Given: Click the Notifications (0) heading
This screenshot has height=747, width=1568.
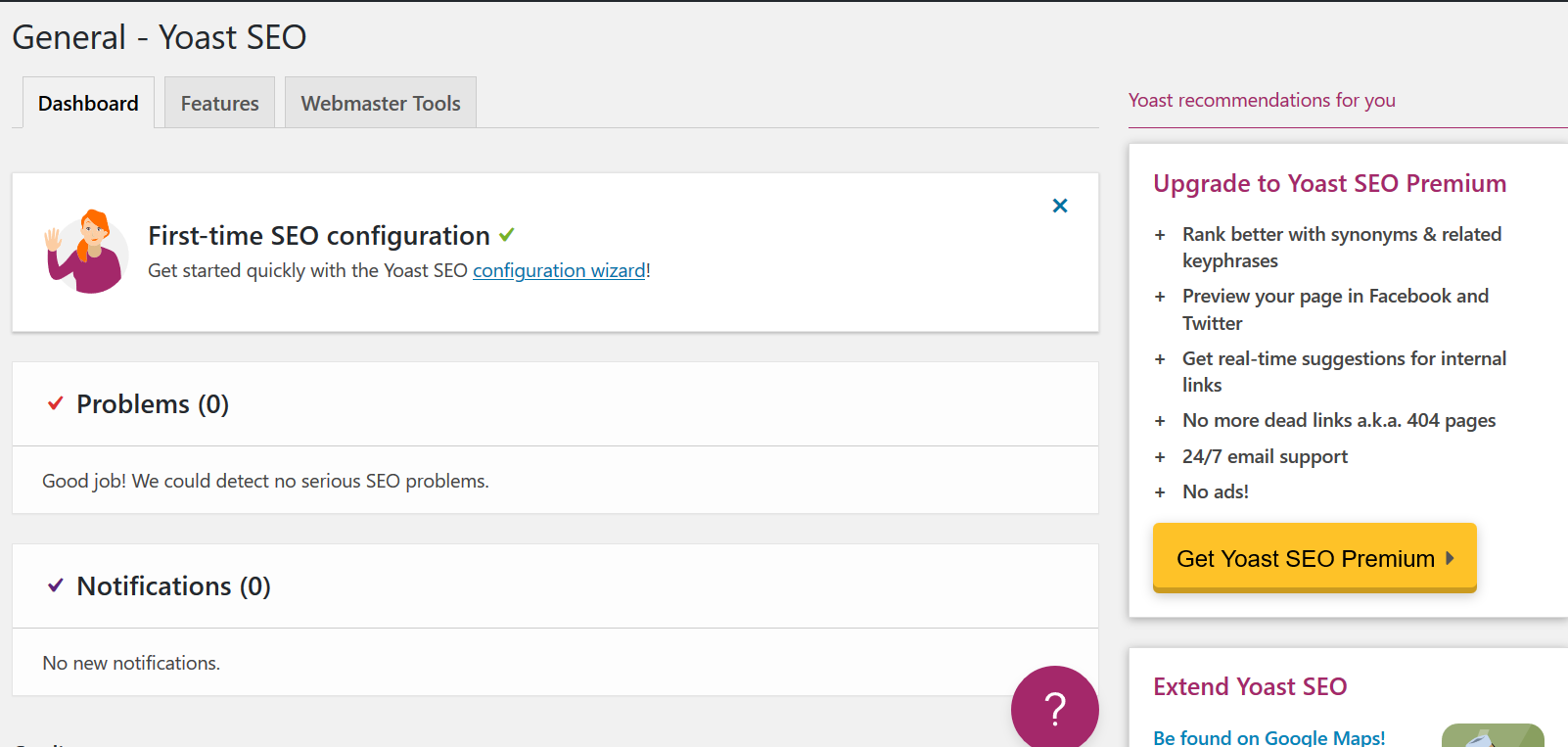Looking at the screenshot, I should pyautogui.click(x=173, y=586).
